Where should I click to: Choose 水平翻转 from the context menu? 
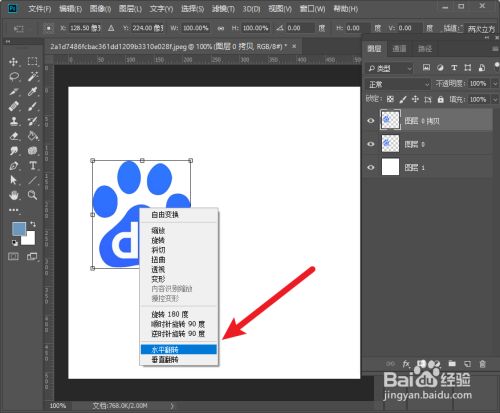point(179,349)
